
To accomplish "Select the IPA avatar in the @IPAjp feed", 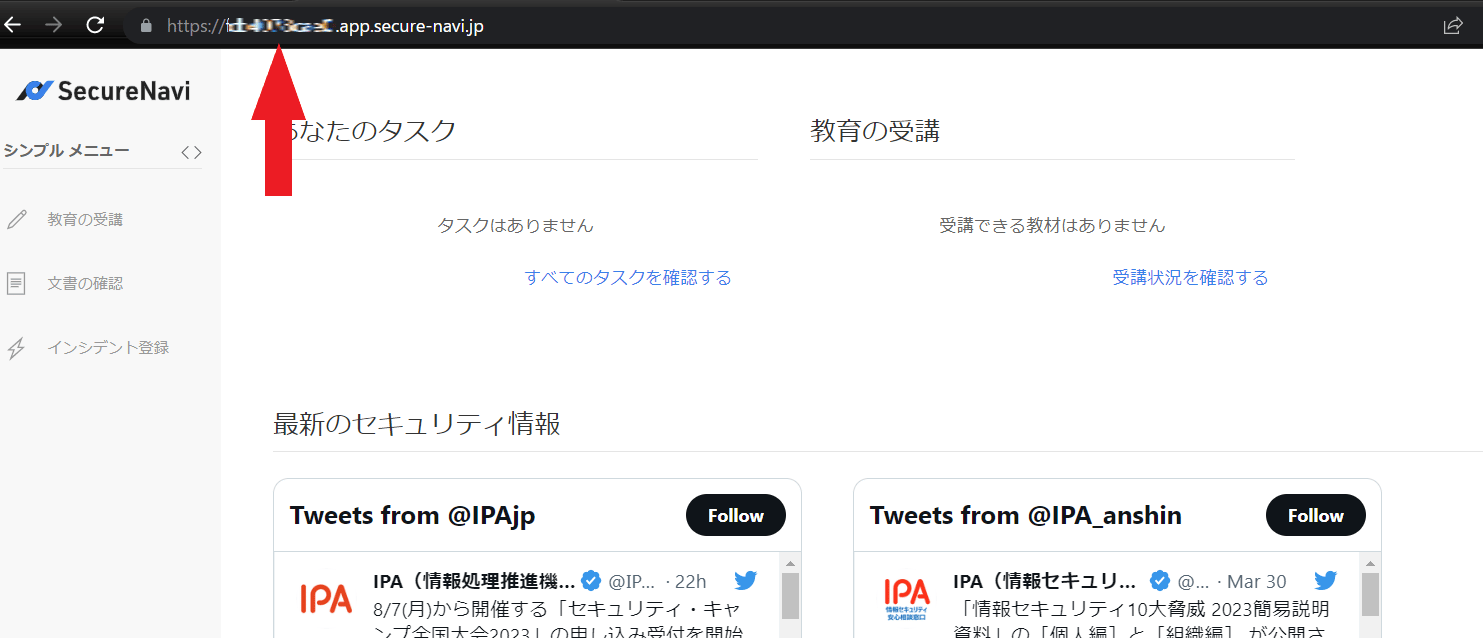I will (x=326, y=598).
